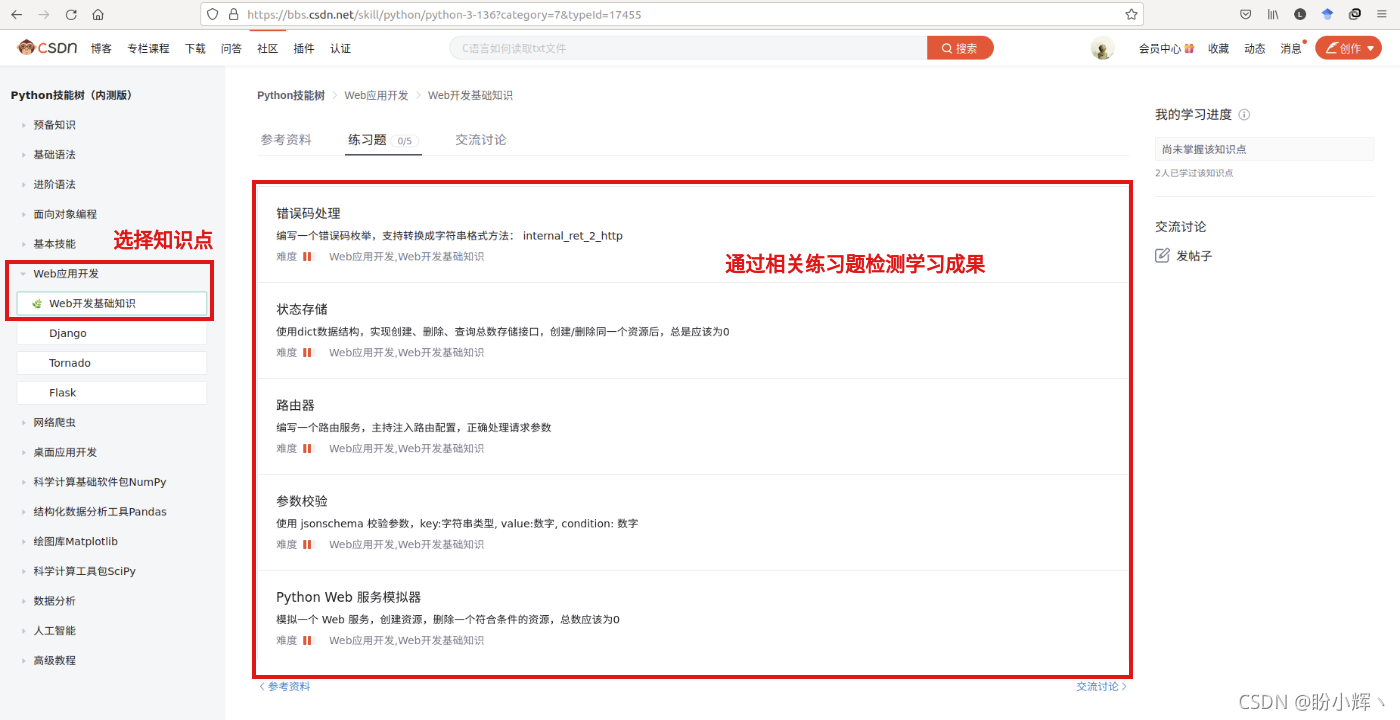Viewport: 1400px width, 720px height.
Task: Click the 搜索 button
Action: pos(960,48)
